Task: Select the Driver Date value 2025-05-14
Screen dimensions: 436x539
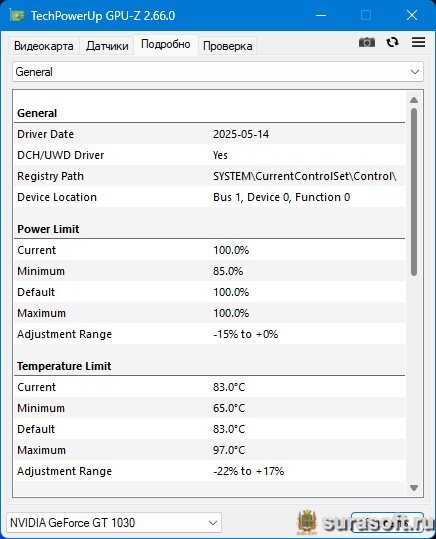Action: 241,134
